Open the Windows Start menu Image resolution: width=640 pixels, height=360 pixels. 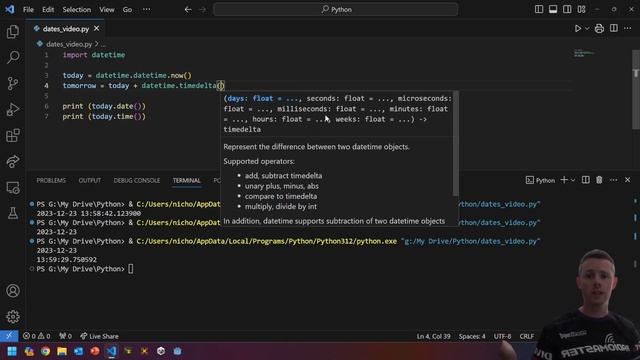pos(12,351)
